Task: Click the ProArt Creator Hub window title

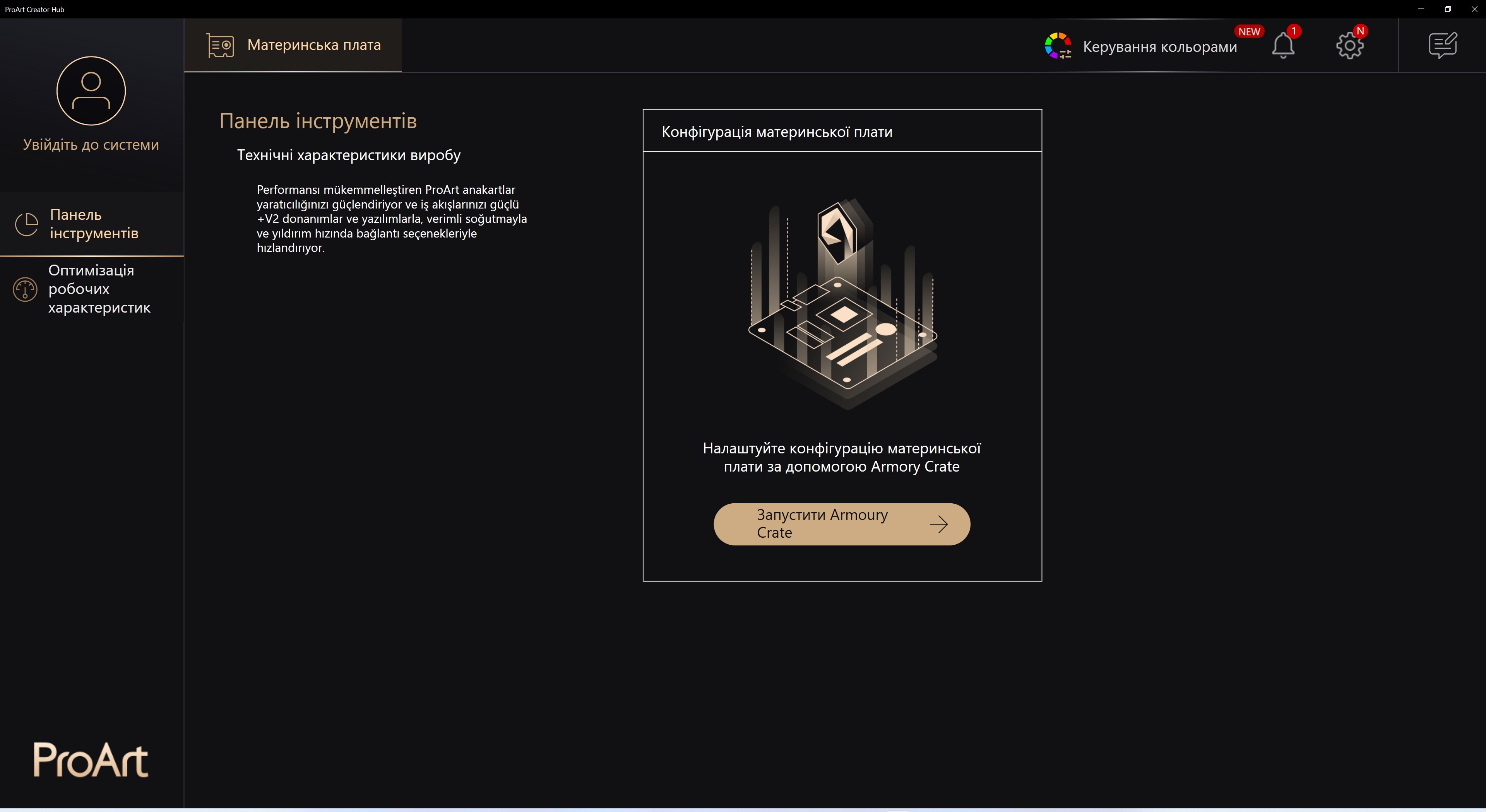Action: point(34,9)
